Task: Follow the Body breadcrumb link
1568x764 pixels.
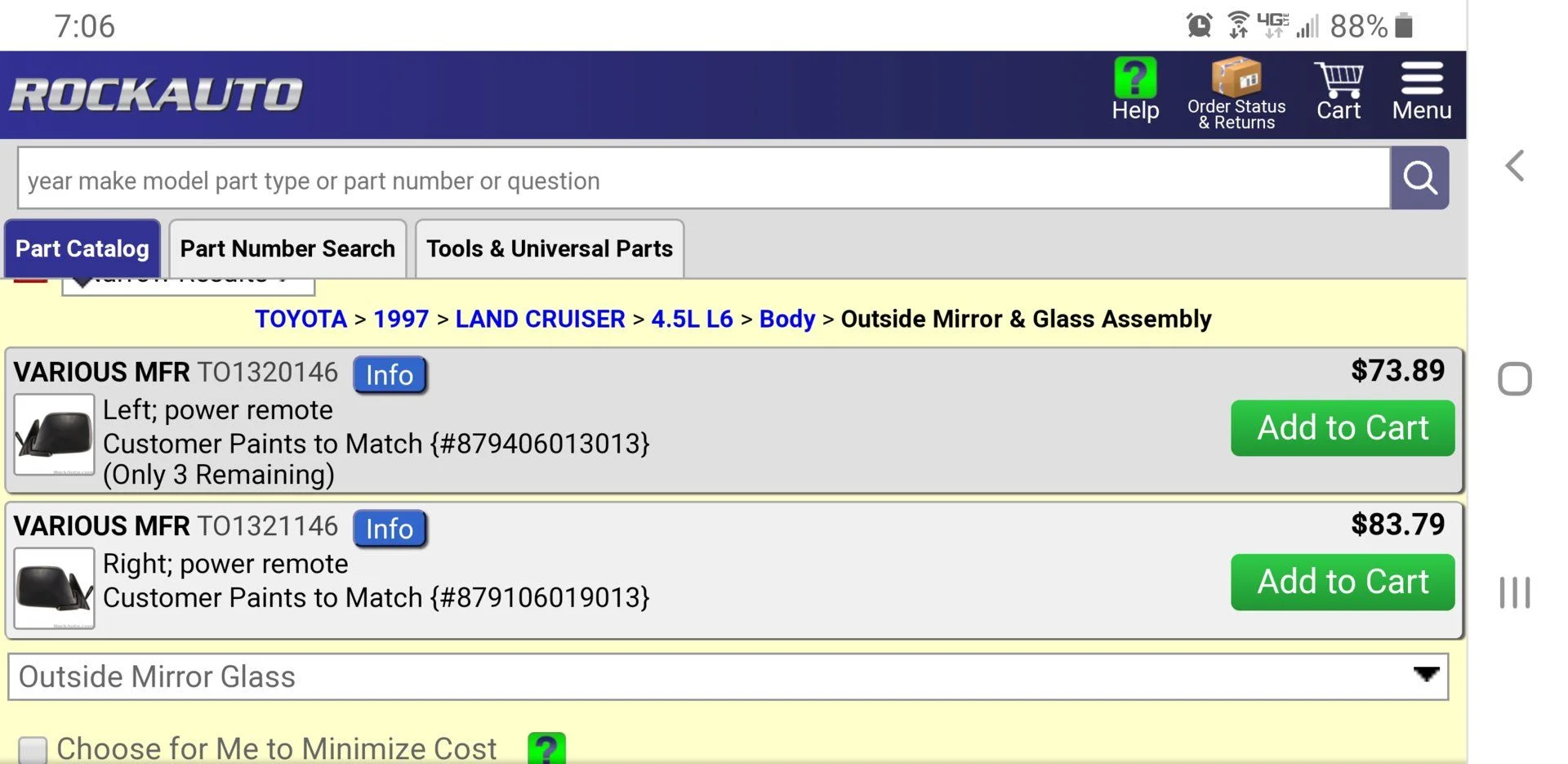Action: point(787,319)
